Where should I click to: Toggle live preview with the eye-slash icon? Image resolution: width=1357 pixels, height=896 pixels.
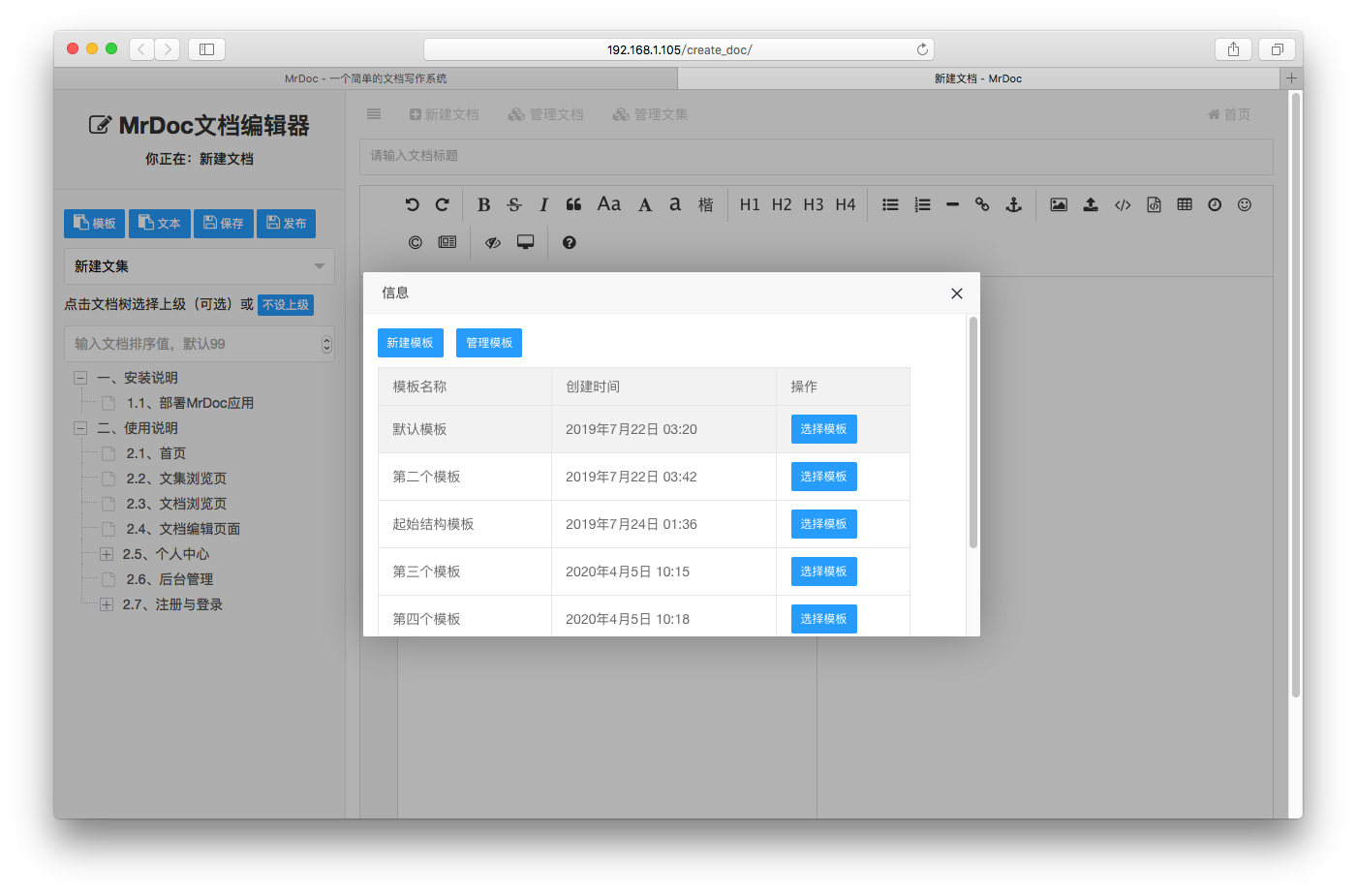[493, 242]
